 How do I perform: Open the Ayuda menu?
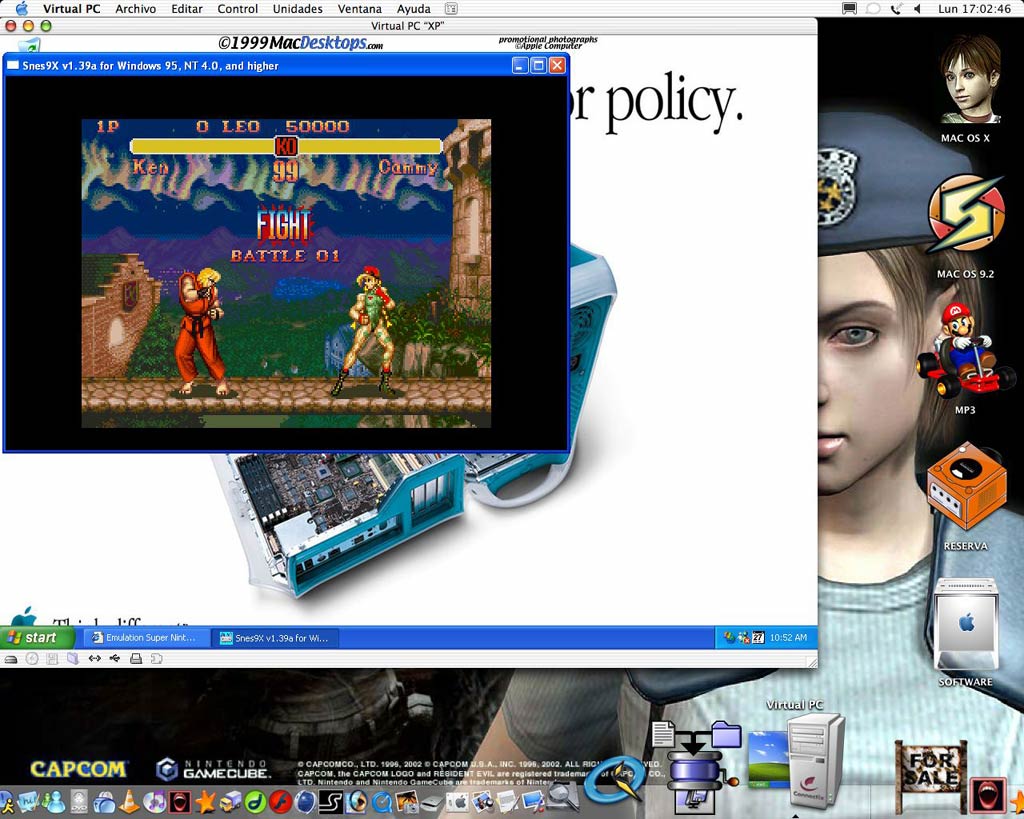(413, 9)
